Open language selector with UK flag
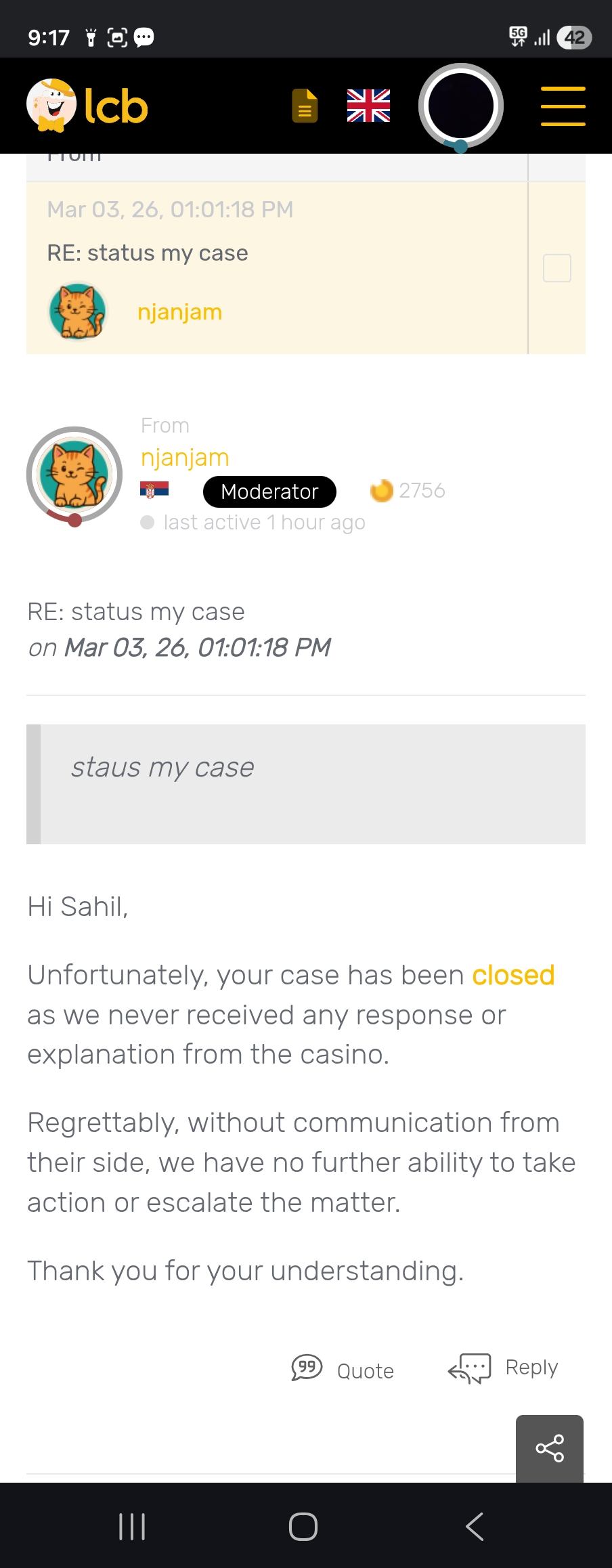The image size is (612, 1568). pos(368,106)
